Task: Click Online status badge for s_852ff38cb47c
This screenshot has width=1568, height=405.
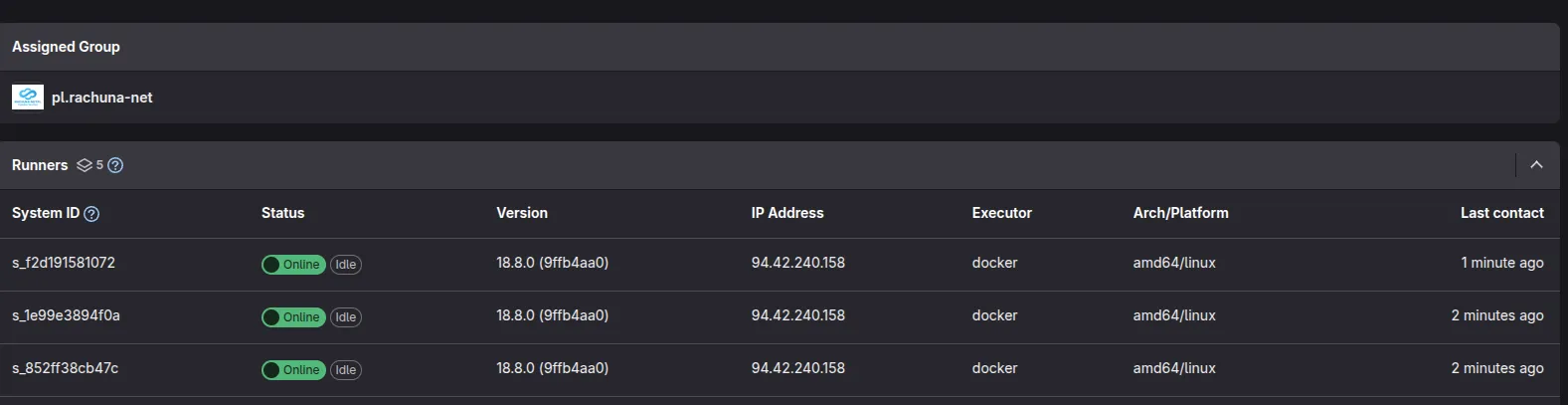Action: pyautogui.click(x=293, y=370)
